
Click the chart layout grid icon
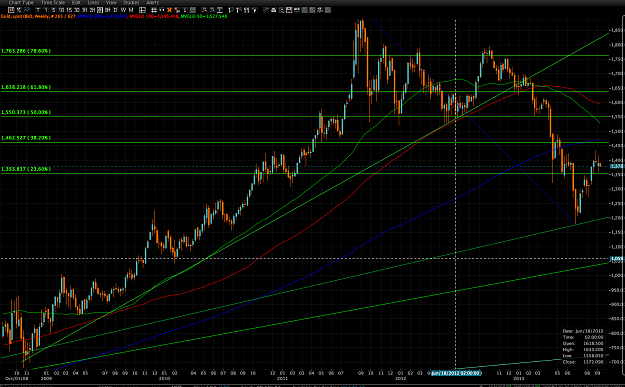coord(142,10)
